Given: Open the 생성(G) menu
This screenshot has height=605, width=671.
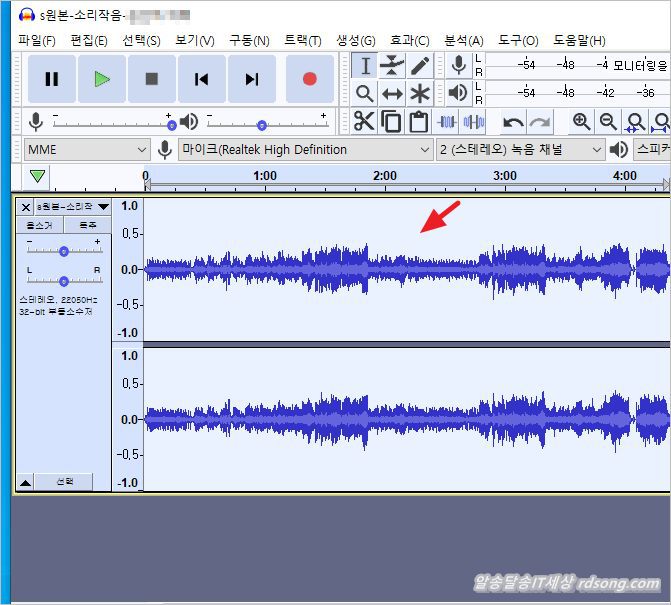Looking at the screenshot, I should 356,41.
